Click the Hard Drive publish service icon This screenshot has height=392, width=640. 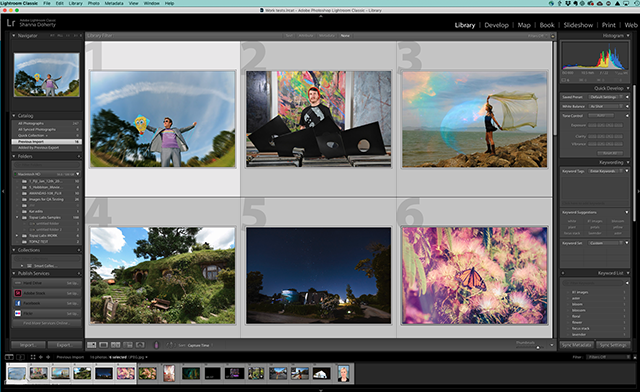point(18,283)
